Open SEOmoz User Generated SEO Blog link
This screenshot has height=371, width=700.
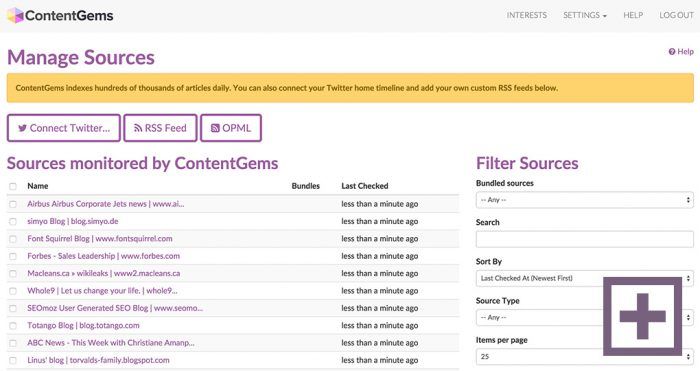(115, 308)
